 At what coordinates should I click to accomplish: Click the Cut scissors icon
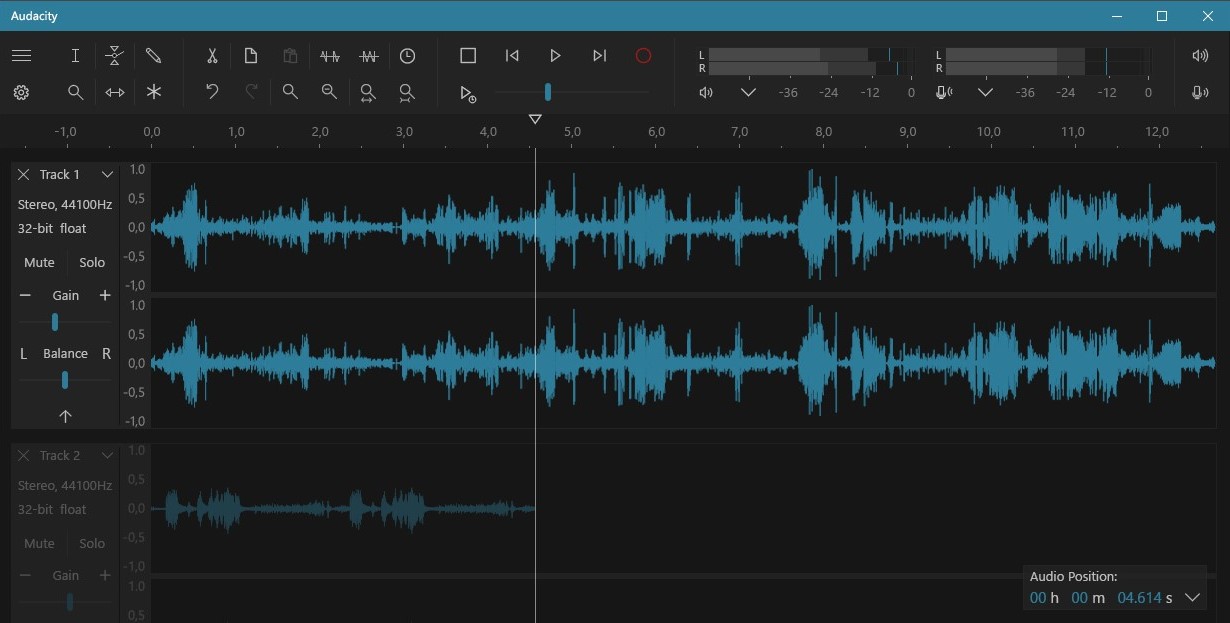coord(212,56)
